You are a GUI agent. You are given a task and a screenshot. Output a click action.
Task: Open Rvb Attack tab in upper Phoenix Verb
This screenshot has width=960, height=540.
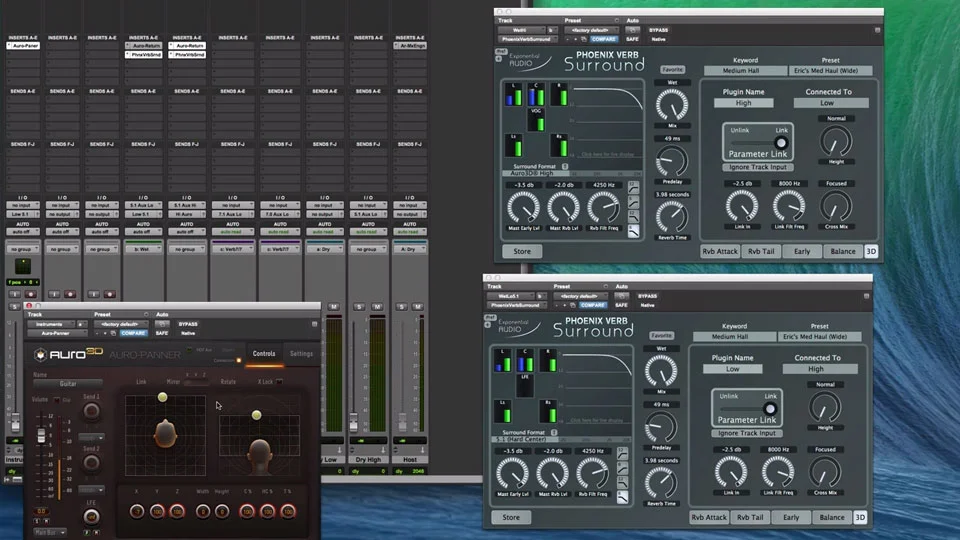click(720, 251)
